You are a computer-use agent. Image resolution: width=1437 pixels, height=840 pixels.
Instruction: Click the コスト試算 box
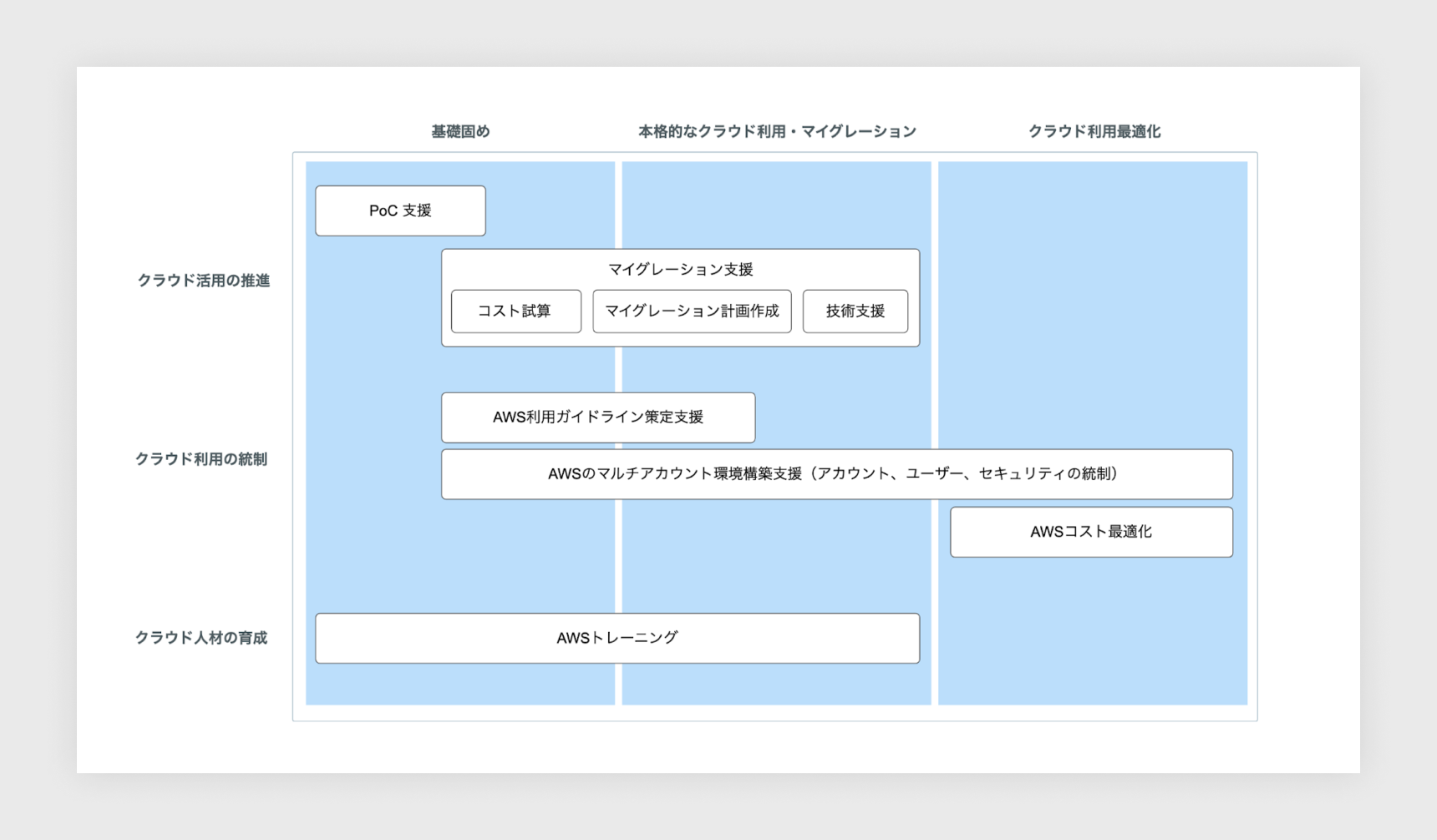coord(515,311)
